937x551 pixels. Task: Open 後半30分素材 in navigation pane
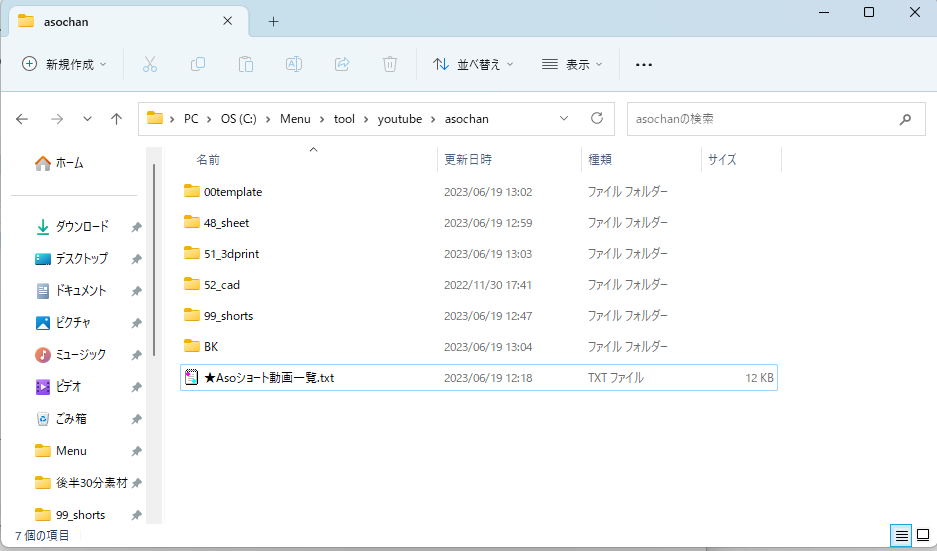[81, 482]
